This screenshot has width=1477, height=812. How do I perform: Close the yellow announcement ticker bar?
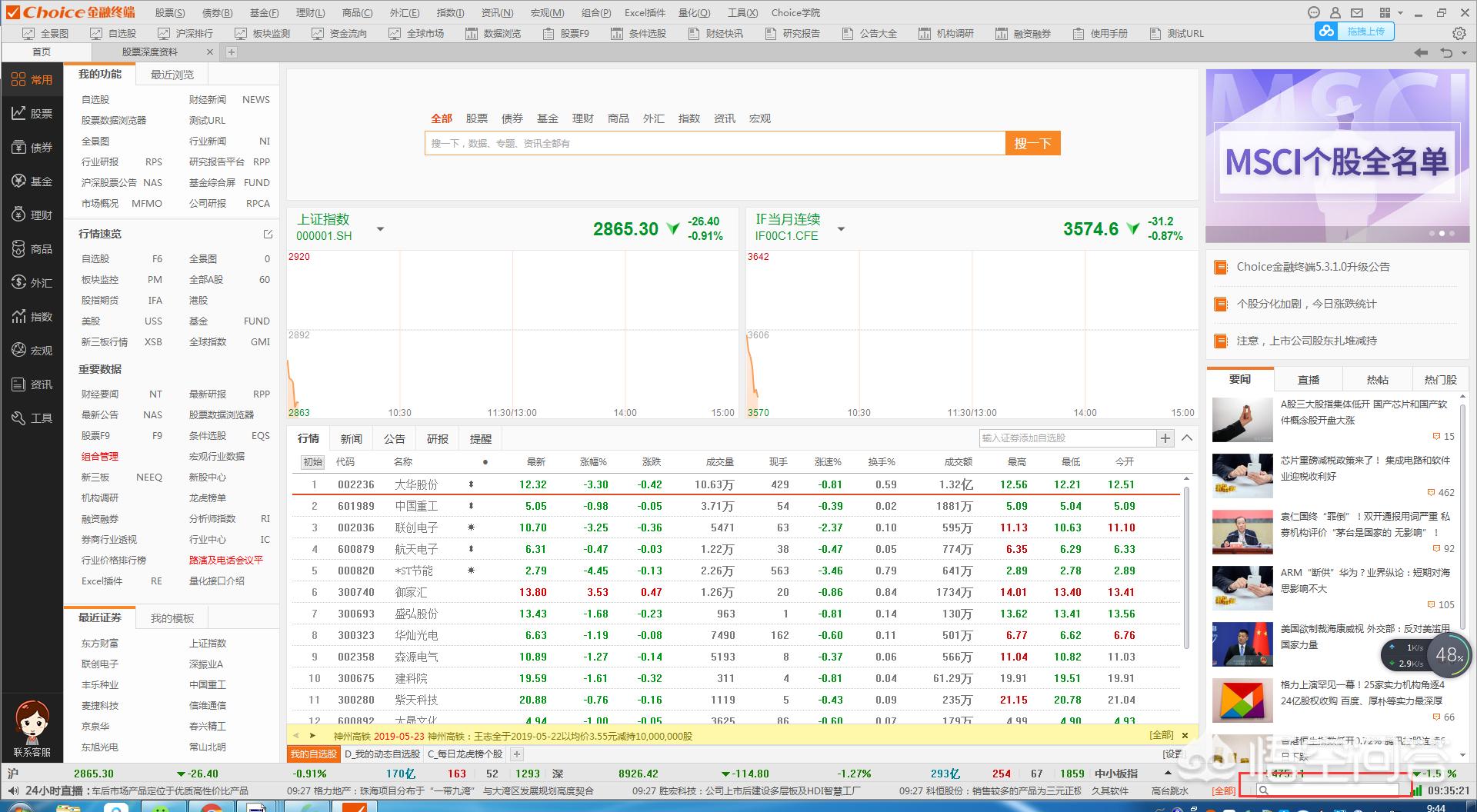click(x=1185, y=735)
